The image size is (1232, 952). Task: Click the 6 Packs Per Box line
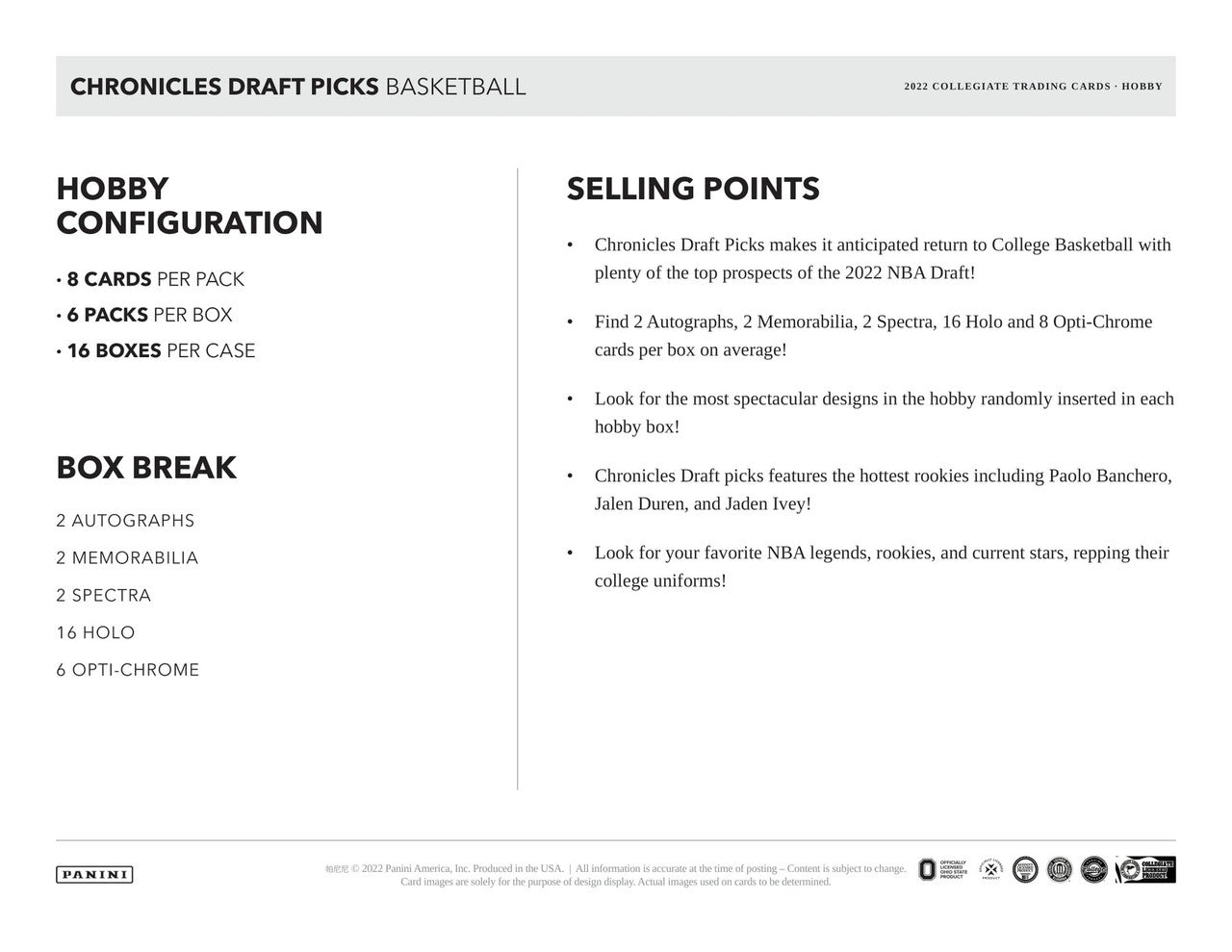pyautogui.click(x=144, y=315)
